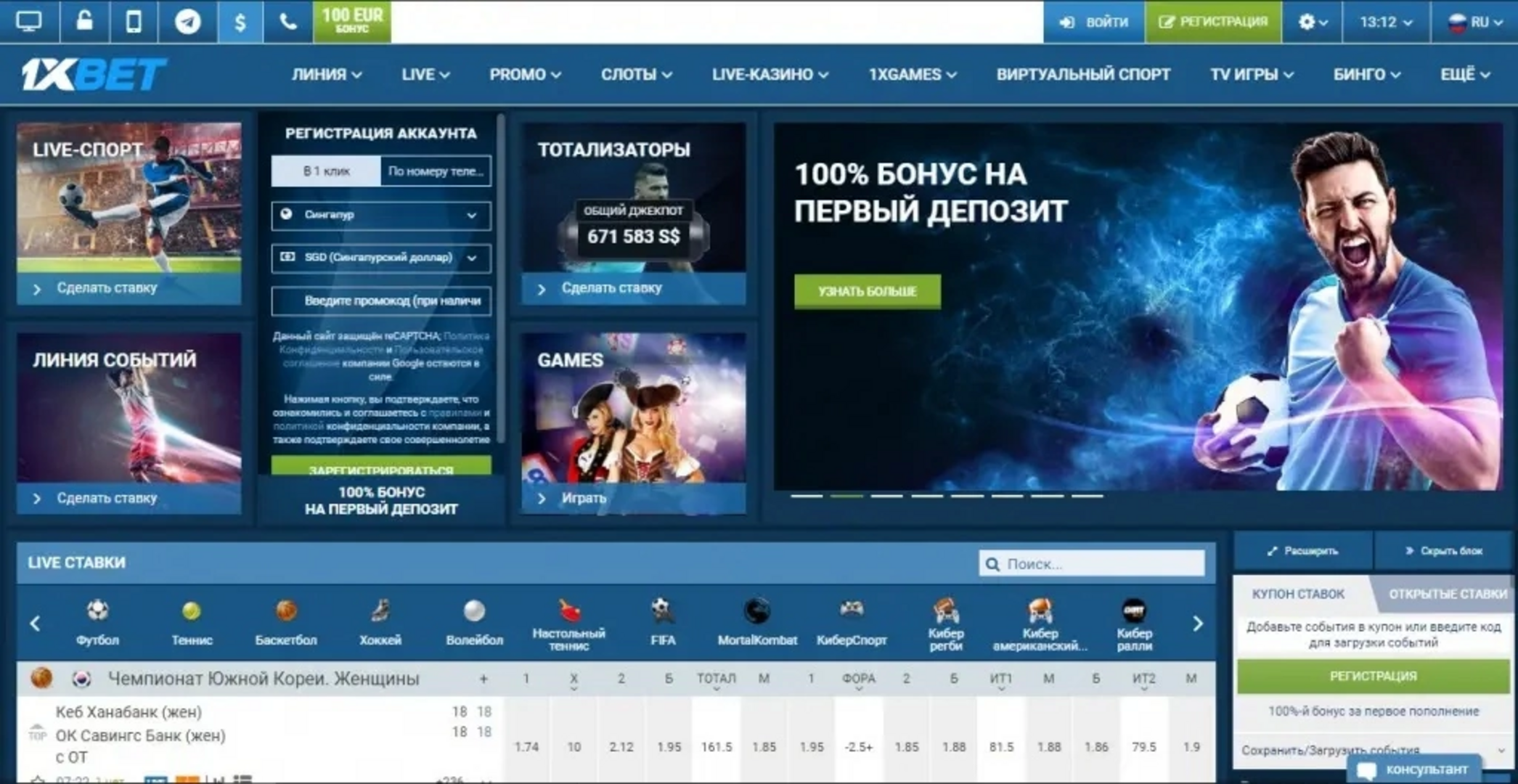Viewport: 1518px width, 784px height.
Task: Expand the ЕЩЁ menu
Action: (1465, 75)
